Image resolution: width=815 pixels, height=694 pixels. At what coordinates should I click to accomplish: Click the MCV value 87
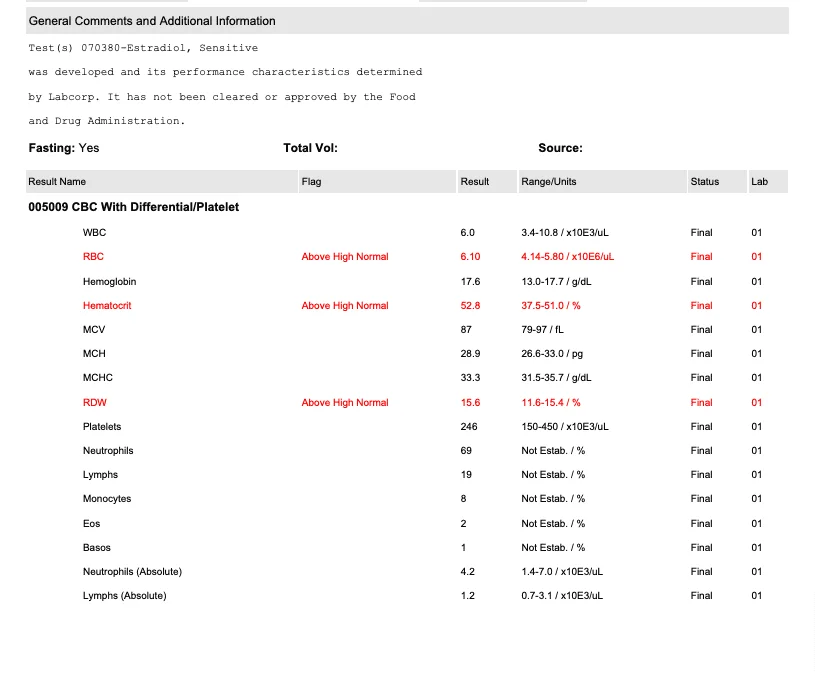point(466,329)
